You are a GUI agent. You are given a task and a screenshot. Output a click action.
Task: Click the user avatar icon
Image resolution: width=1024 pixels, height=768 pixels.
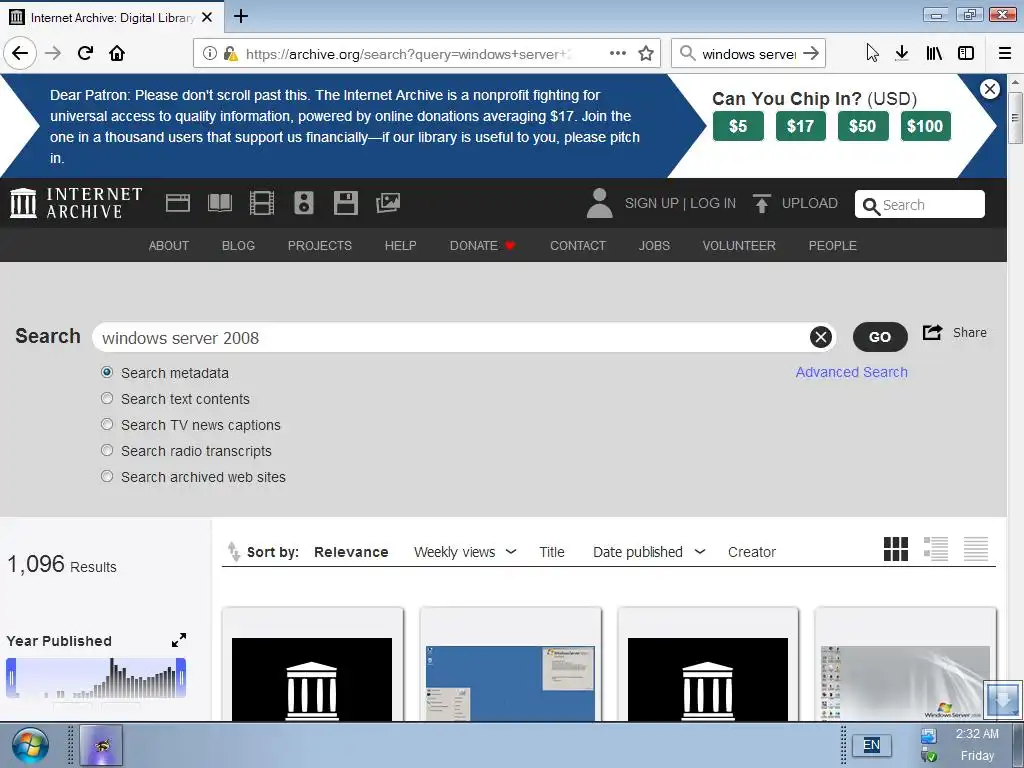(600, 203)
